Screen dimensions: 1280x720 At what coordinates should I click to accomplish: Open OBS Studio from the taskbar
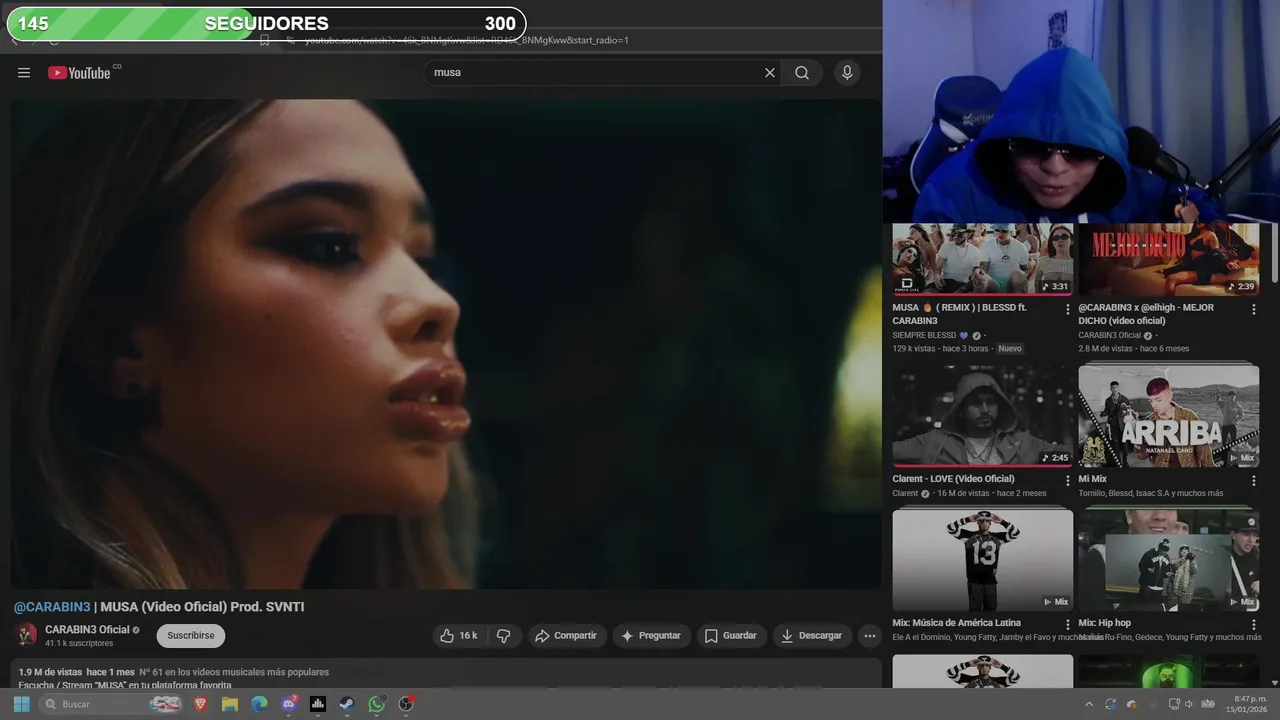[x=406, y=704]
